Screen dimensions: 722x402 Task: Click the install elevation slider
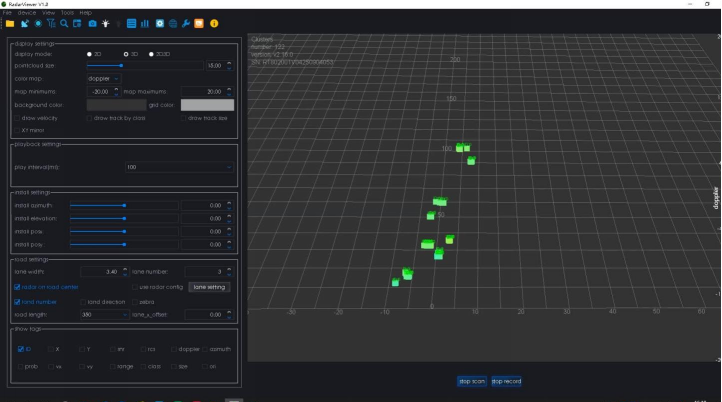tap(124, 219)
